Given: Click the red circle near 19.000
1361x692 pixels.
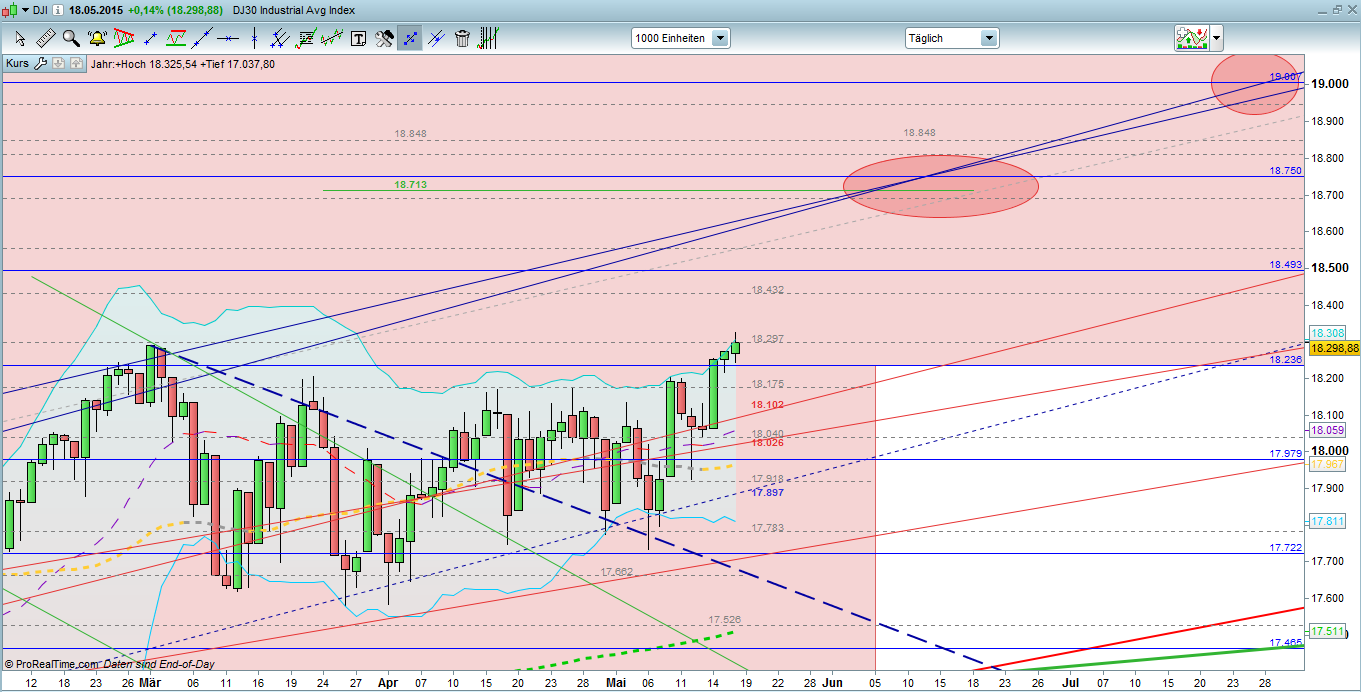Looking at the screenshot, I should tap(1256, 84).
